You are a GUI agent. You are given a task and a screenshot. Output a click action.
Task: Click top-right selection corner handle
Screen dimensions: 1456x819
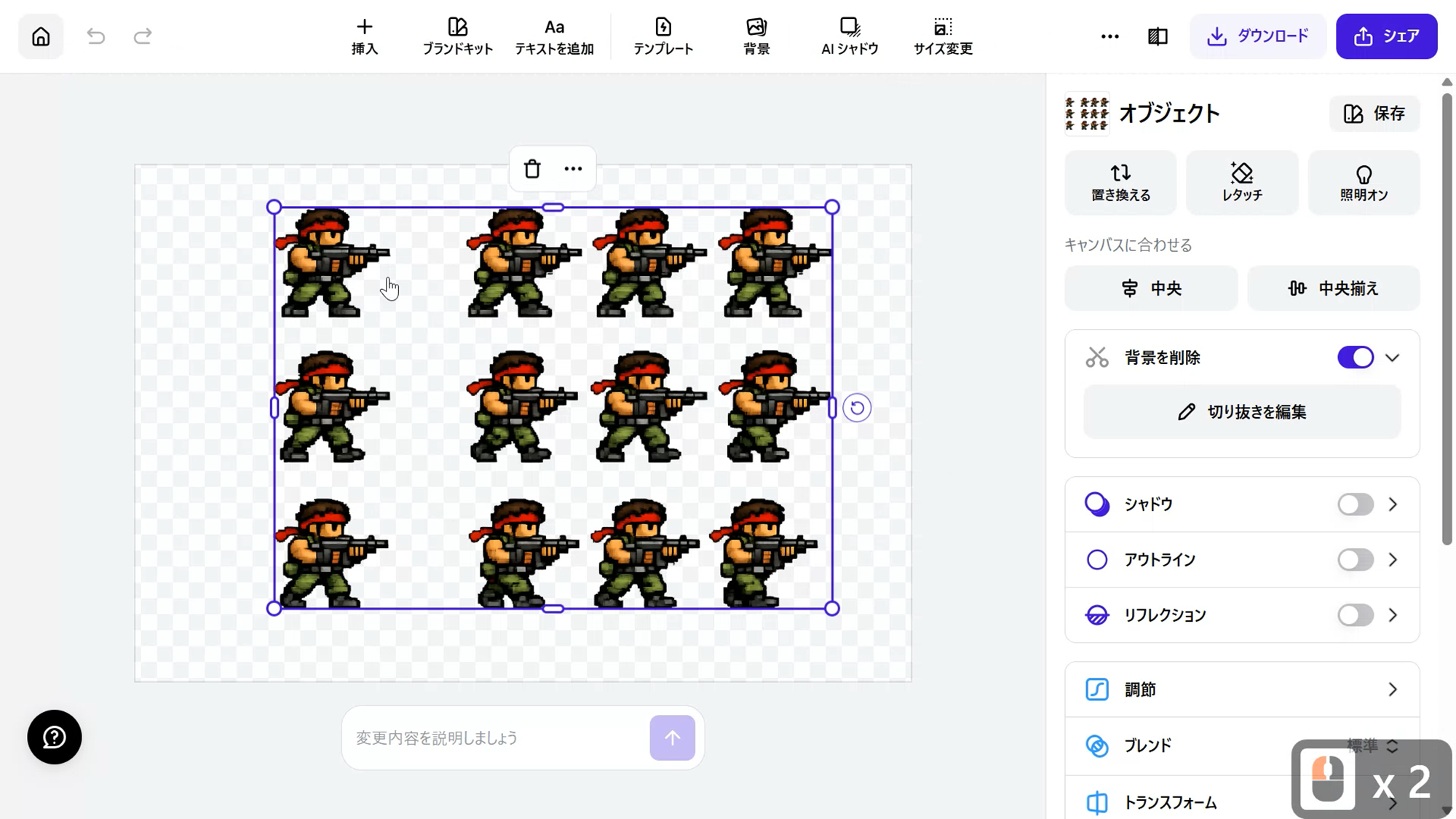coord(832,207)
